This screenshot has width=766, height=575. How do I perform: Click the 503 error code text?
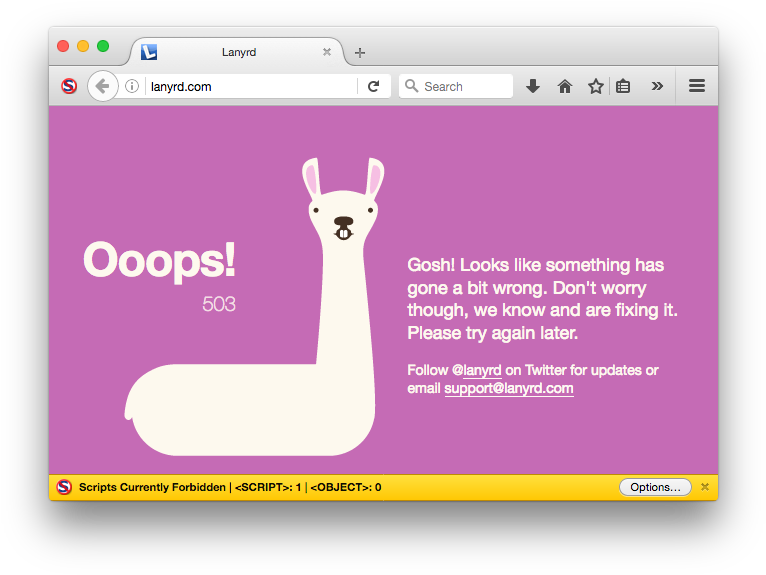tap(219, 304)
